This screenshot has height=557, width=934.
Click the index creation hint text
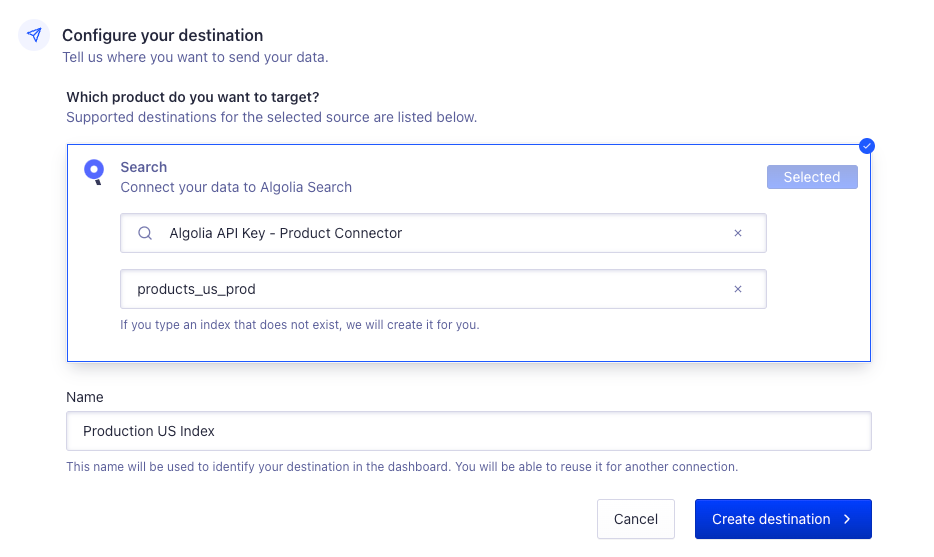coord(299,325)
